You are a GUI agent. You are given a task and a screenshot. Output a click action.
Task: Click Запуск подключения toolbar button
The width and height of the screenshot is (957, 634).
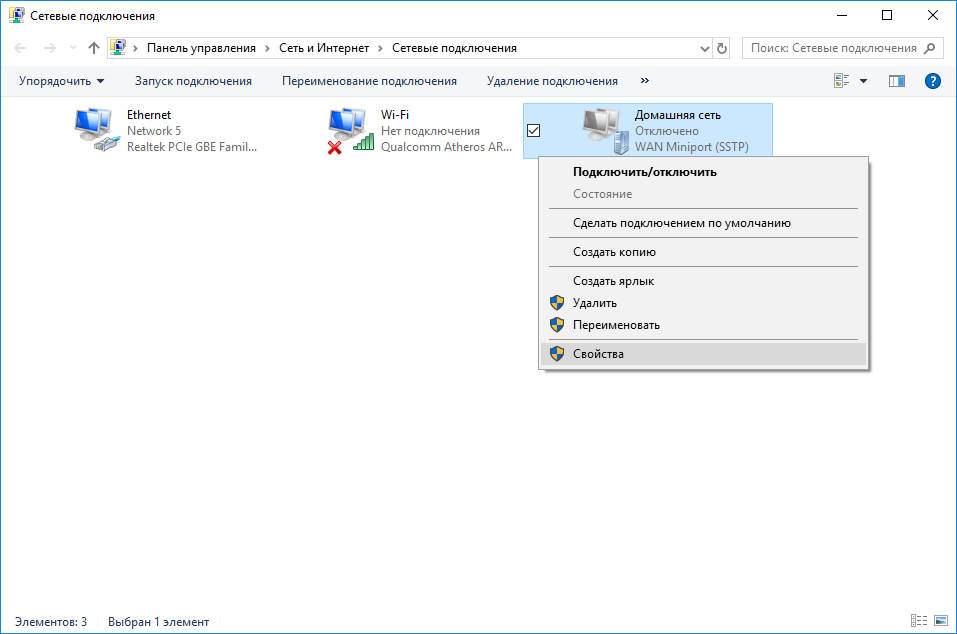193,81
